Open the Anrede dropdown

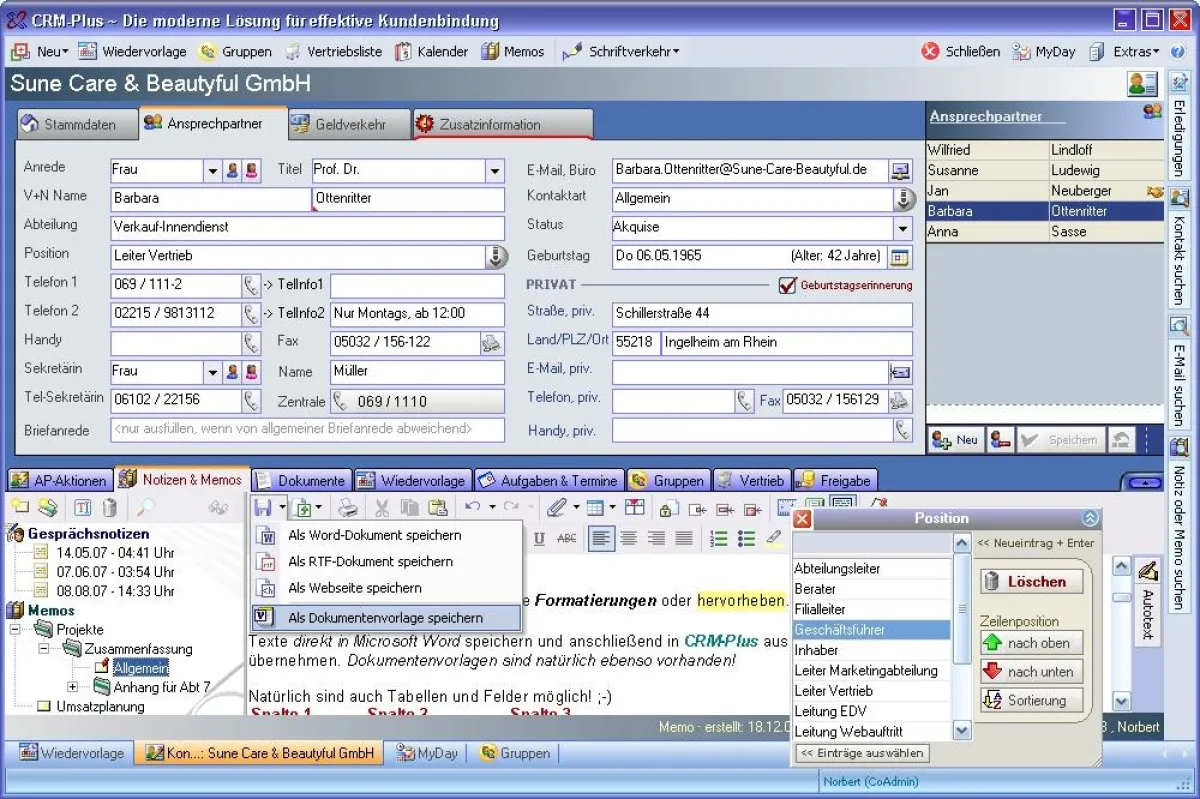212,171
